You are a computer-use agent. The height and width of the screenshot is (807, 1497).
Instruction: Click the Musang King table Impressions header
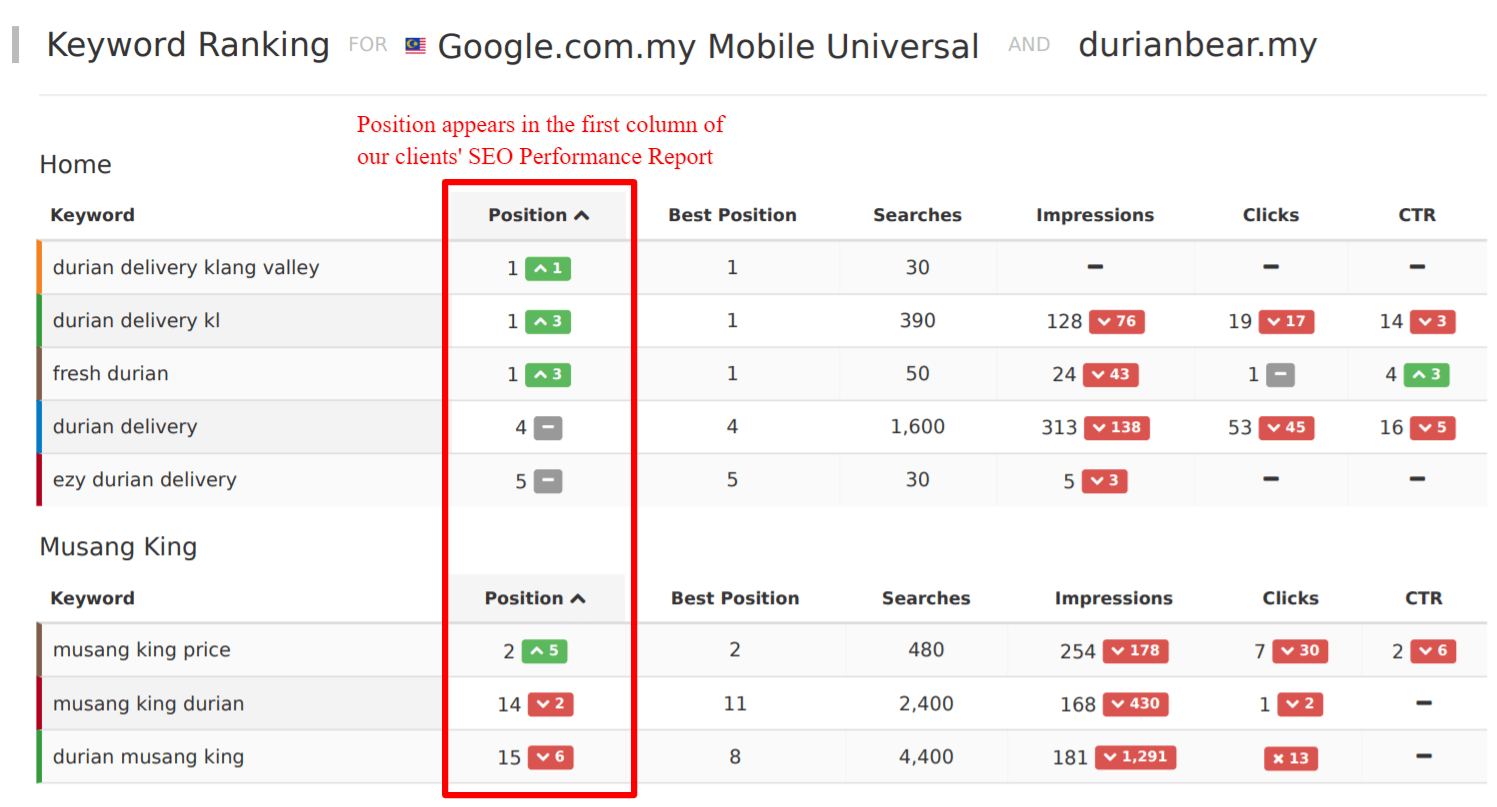(x=1113, y=598)
